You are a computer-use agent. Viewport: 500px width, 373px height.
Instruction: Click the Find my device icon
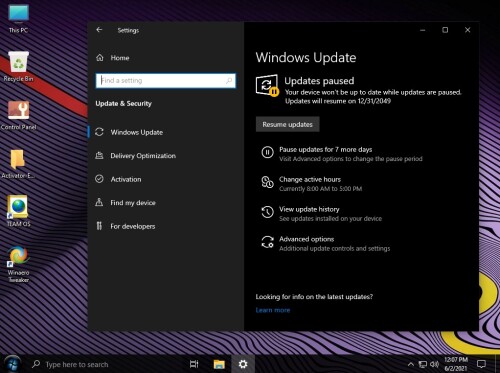pyautogui.click(x=99, y=202)
